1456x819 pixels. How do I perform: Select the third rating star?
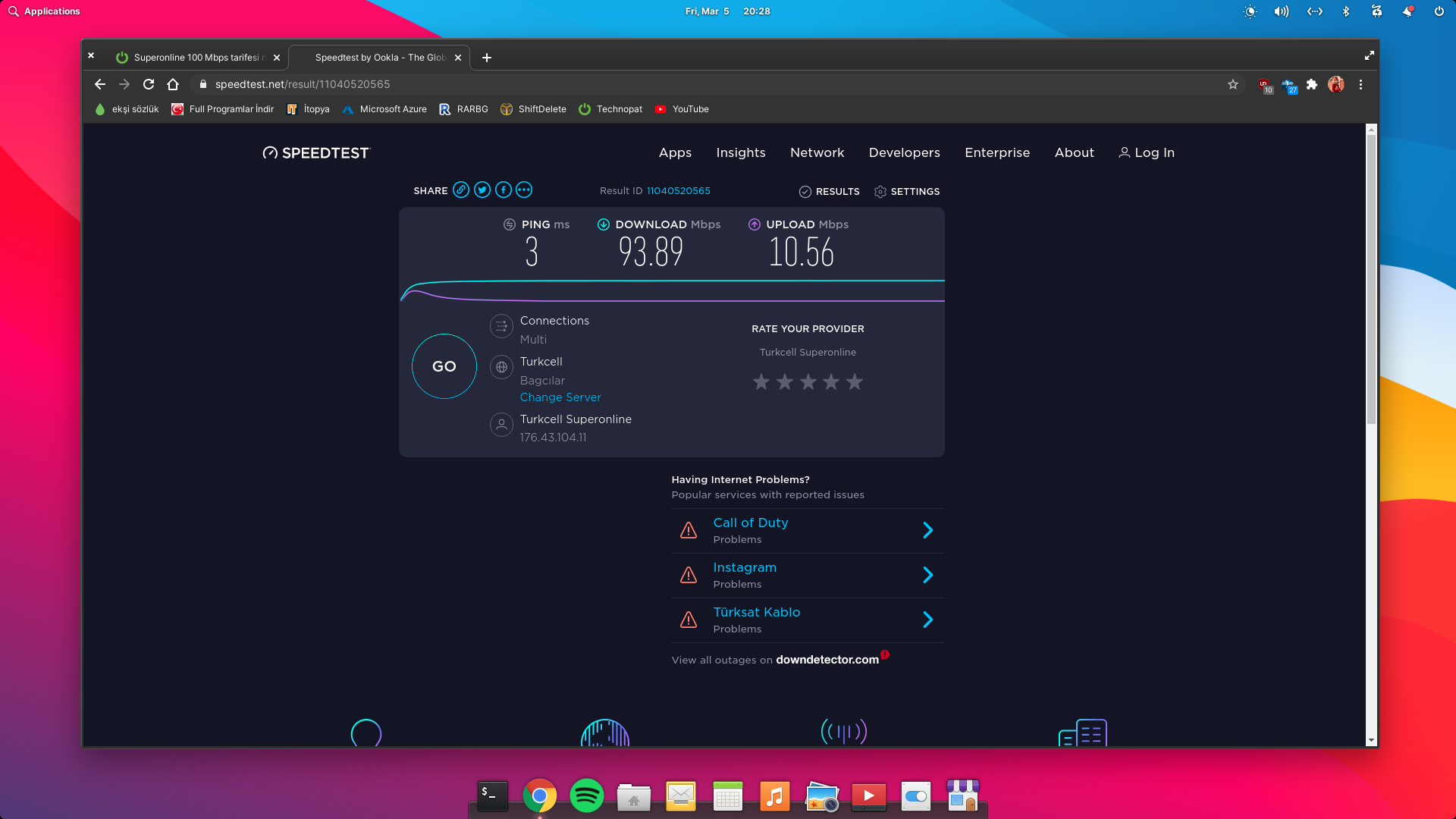[x=808, y=382]
